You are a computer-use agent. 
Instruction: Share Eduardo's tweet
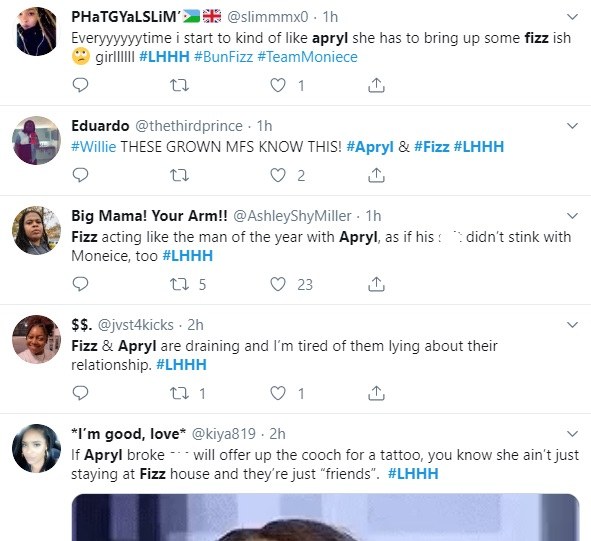pyautogui.click(x=376, y=175)
